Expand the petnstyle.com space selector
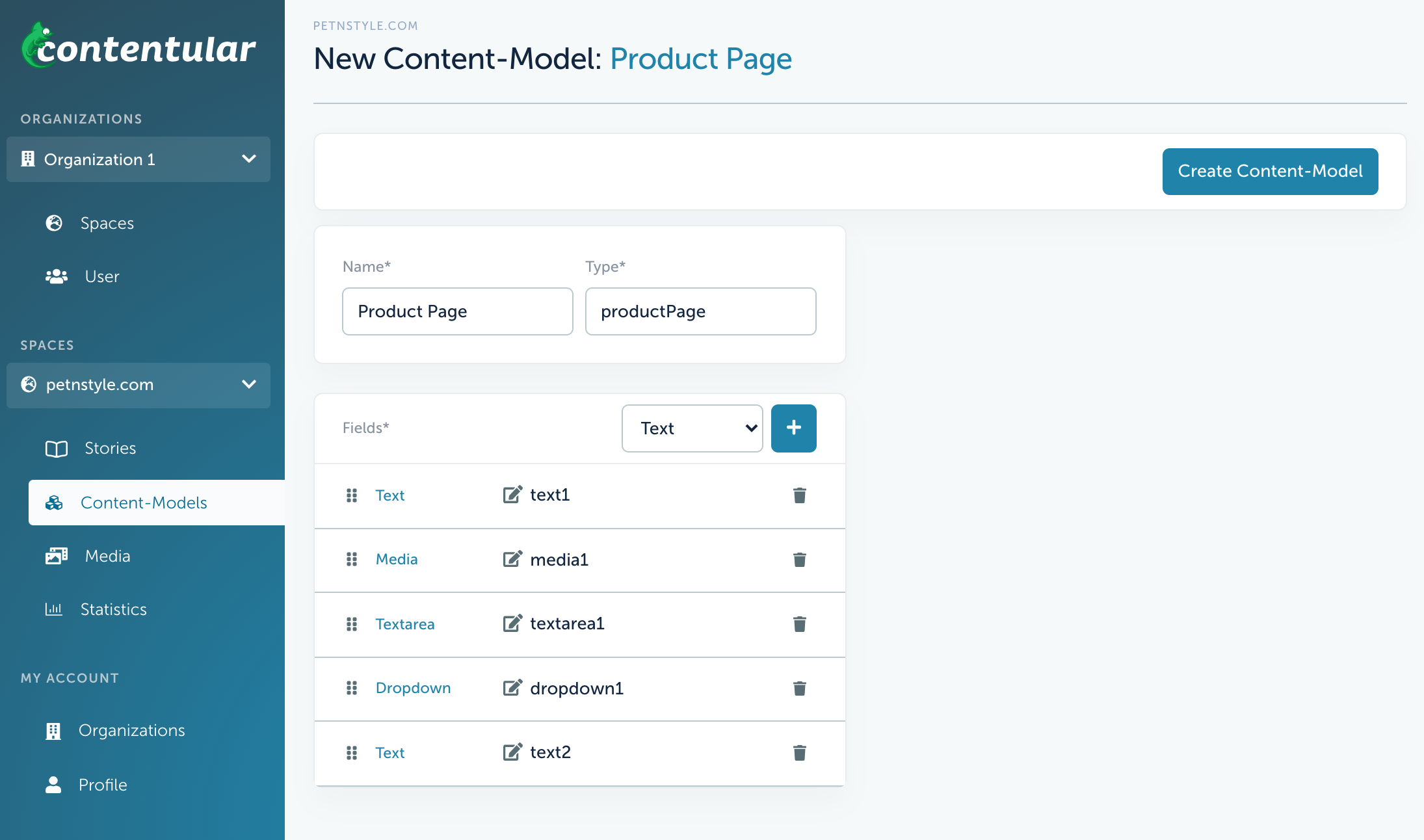Viewport: 1424px width, 840px height. 138,386
